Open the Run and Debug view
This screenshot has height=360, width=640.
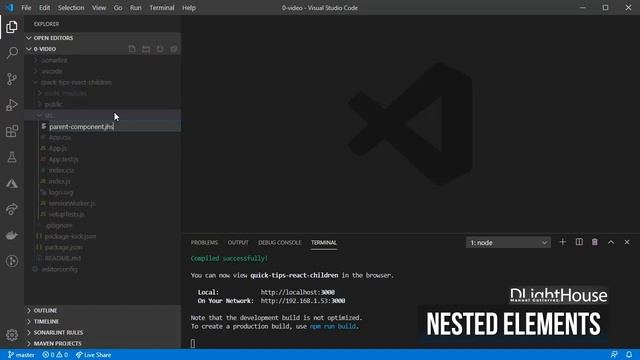(x=12, y=105)
